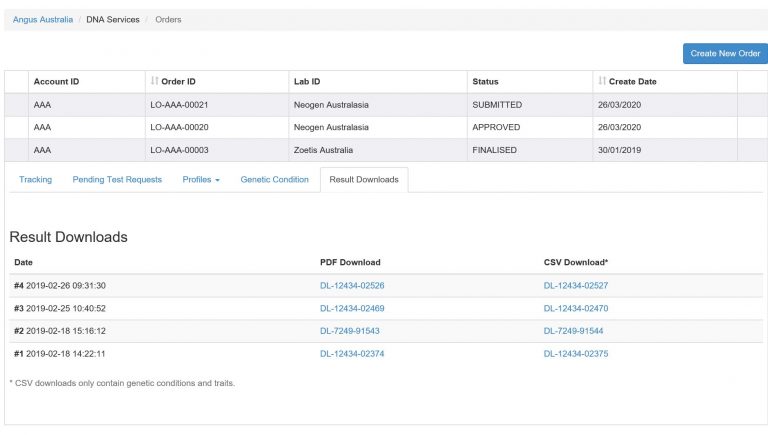The height and width of the screenshot is (435, 768).
Task: Go to Angus Australia breadcrumb link
Action: pyautogui.click(x=43, y=19)
